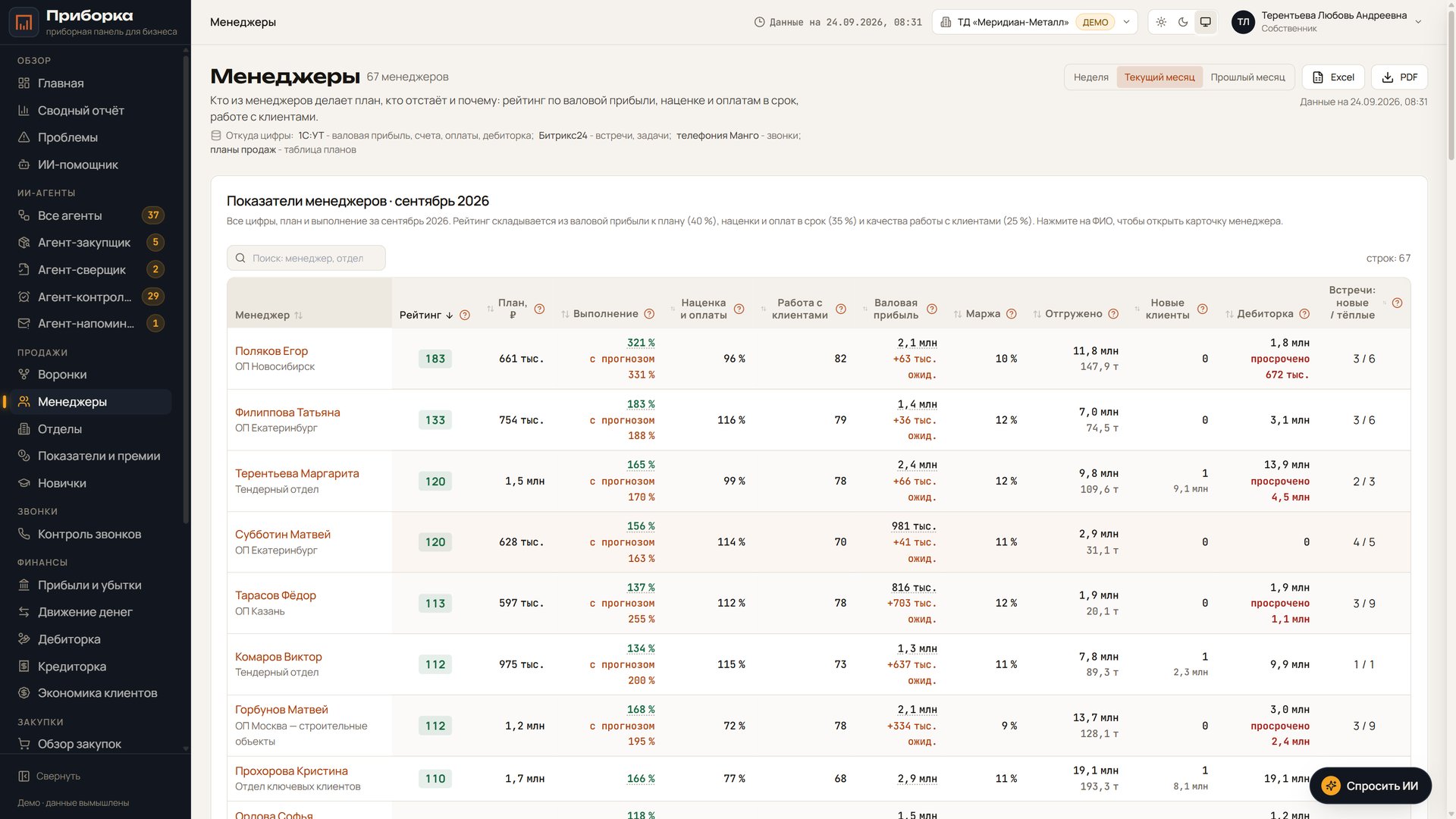Viewport: 1456px width, 819px height.
Task: Open Агент-закупщик in sidebar
Action: (x=91, y=243)
